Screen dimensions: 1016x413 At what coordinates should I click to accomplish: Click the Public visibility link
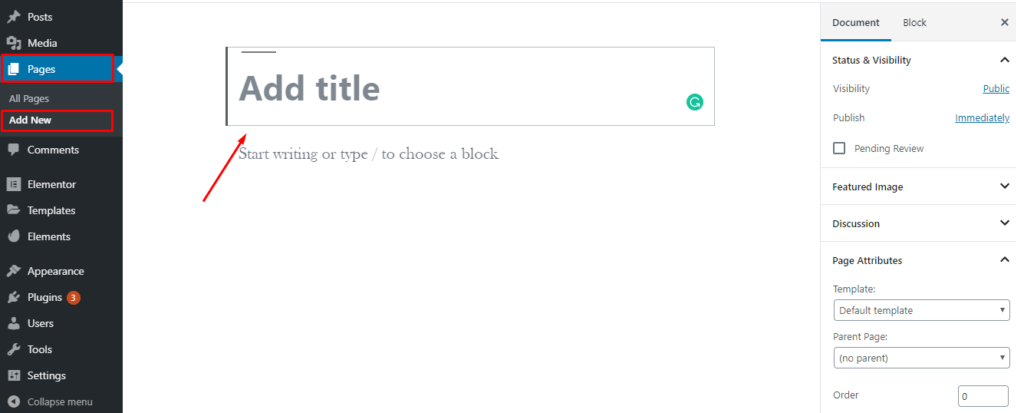(x=996, y=89)
